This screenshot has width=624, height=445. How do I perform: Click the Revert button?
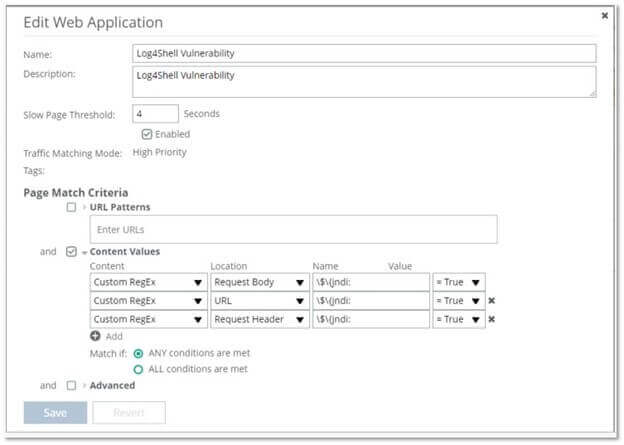(x=129, y=412)
